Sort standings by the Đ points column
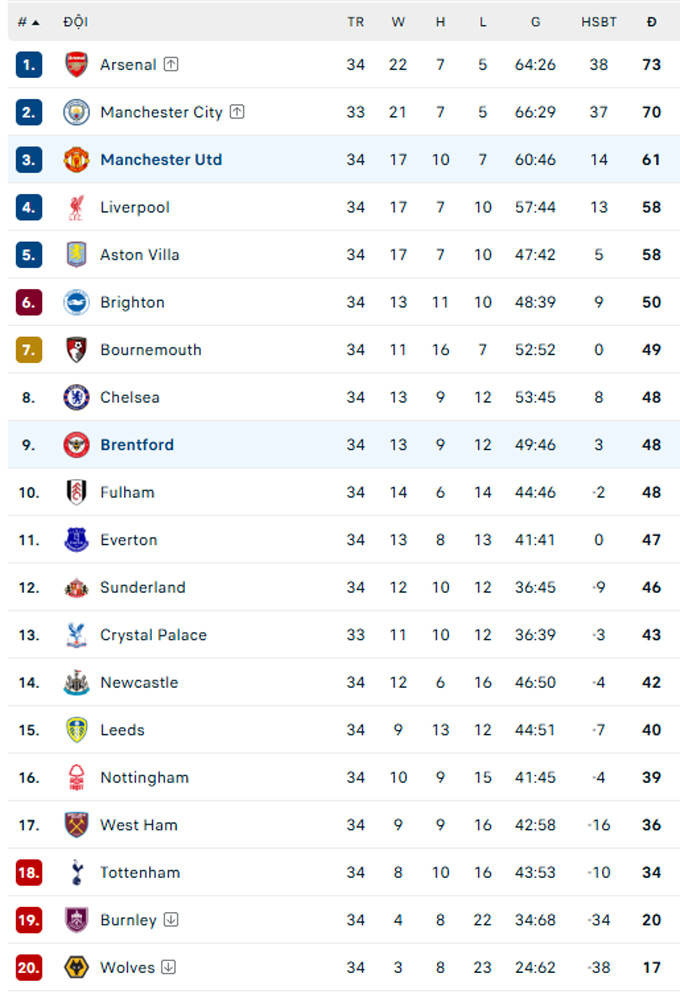 pos(651,22)
